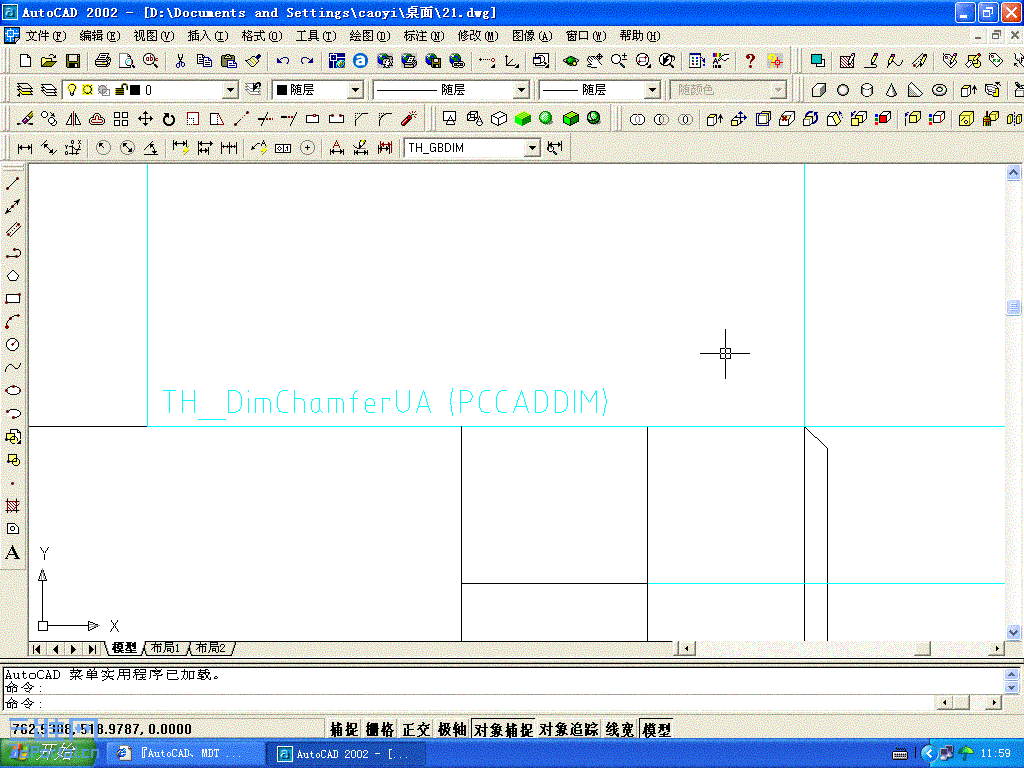1024x768 pixels.
Task: Toggle 对象捕捉 object snap in status bar
Action: pos(503,729)
